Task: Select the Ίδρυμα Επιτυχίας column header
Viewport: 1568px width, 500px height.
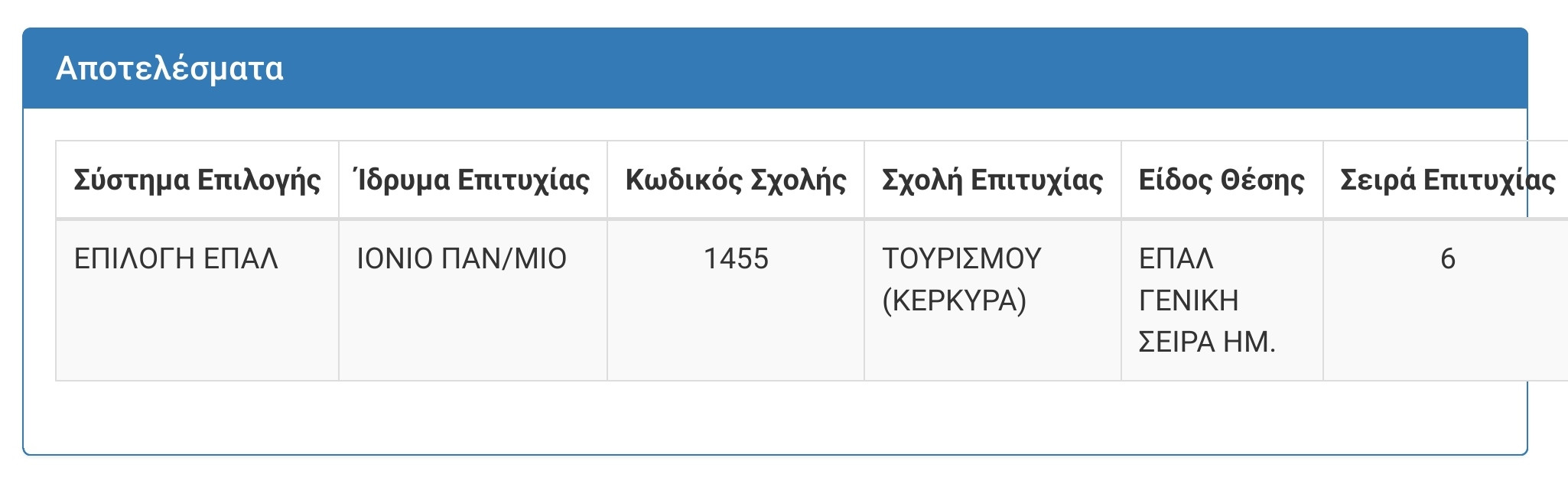Action: coord(472,180)
